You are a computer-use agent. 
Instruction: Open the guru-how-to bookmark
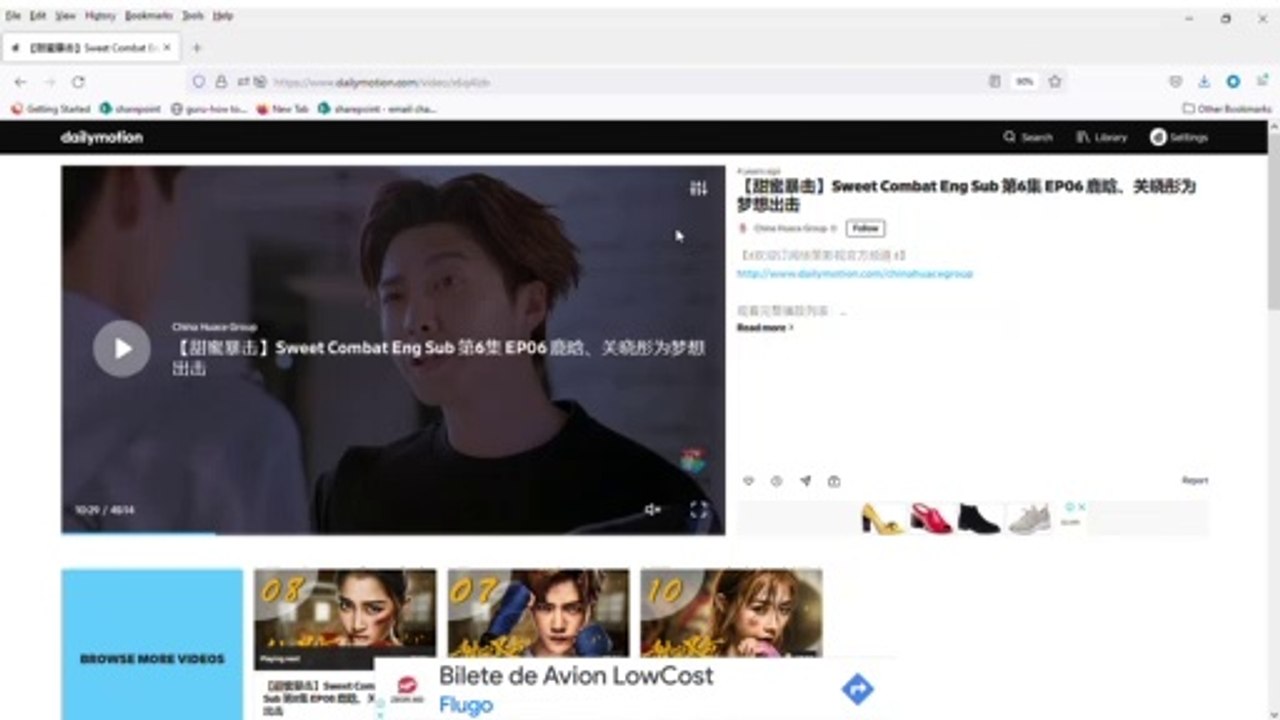click(209, 109)
